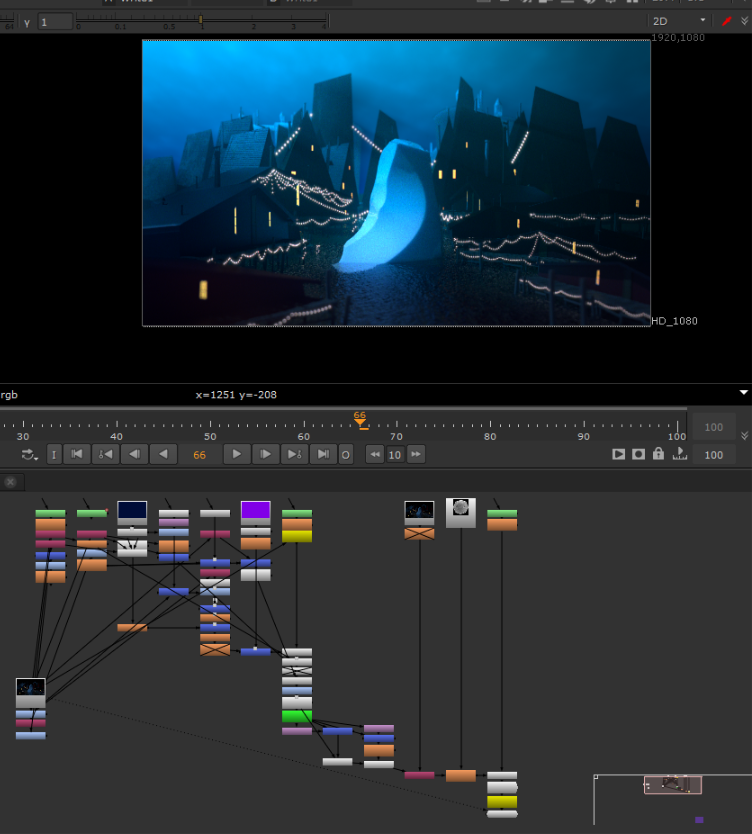Click the gamma slider in viewer toolbar

click(200, 21)
